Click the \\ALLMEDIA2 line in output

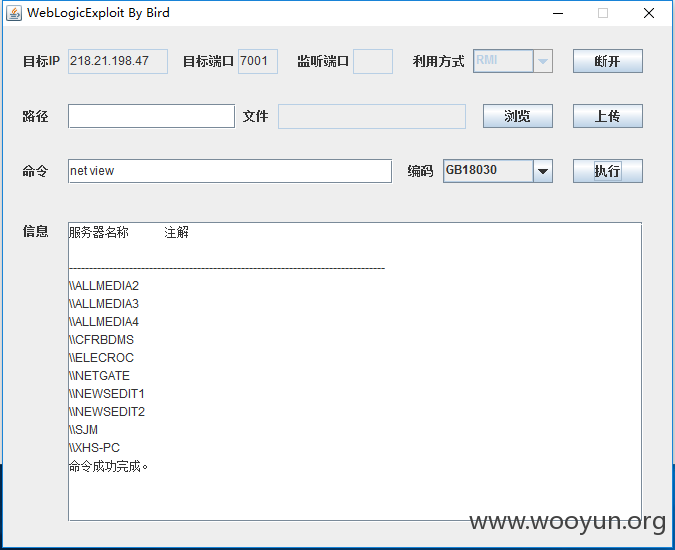pos(104,286)
